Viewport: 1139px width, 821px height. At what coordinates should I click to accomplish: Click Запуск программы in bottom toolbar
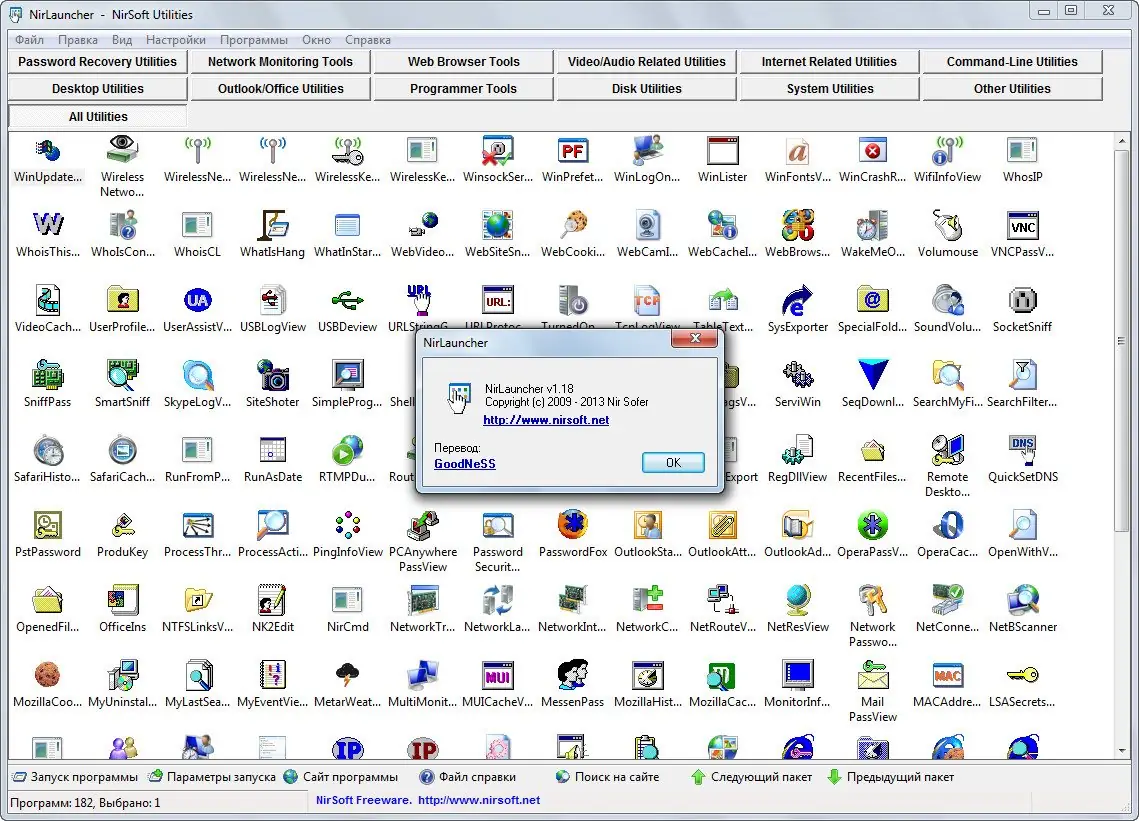pyautogui.click(x=76, y=777)
